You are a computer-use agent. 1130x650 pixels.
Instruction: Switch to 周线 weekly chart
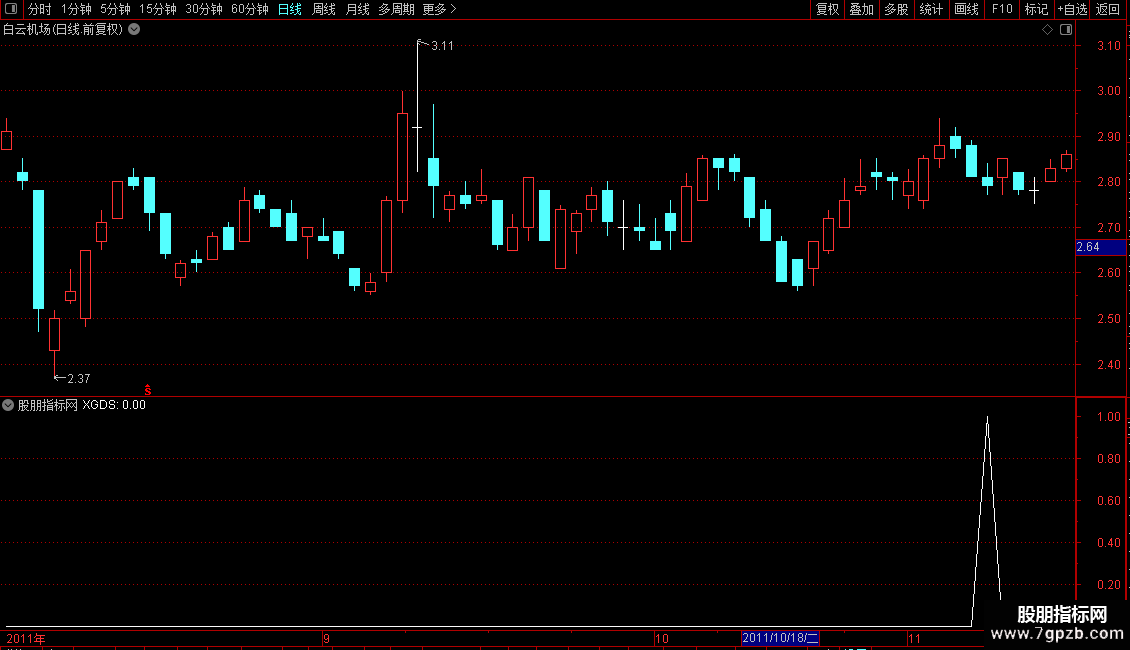pos(324,9)
